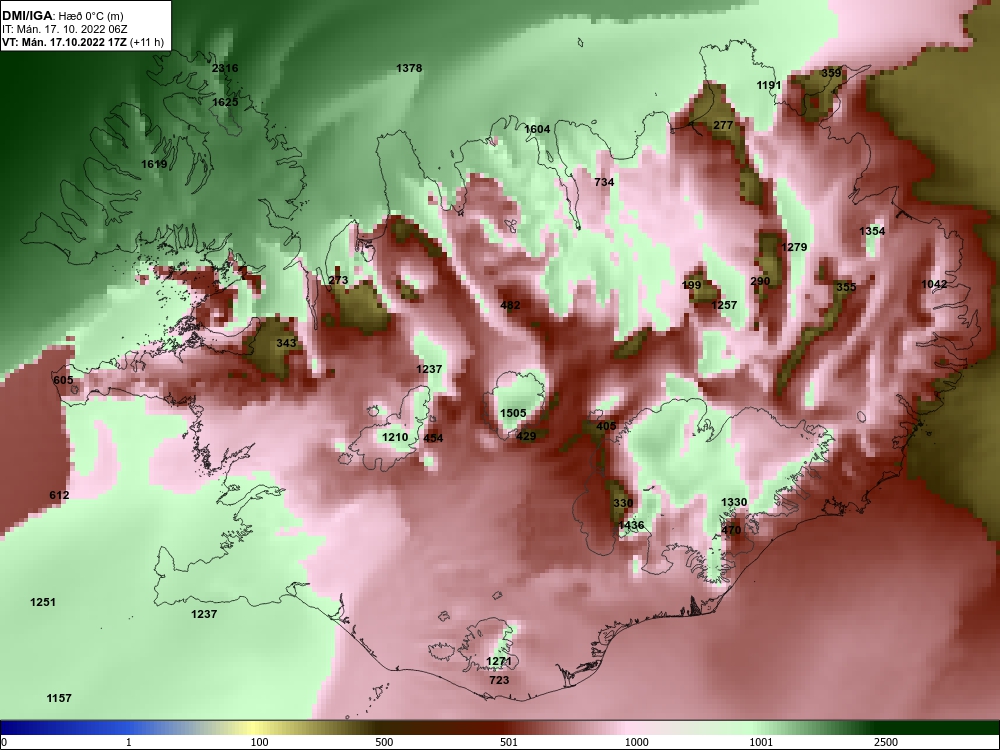Click the 470 label
The height and width of the screenshot is (750, 1000).
731,531
